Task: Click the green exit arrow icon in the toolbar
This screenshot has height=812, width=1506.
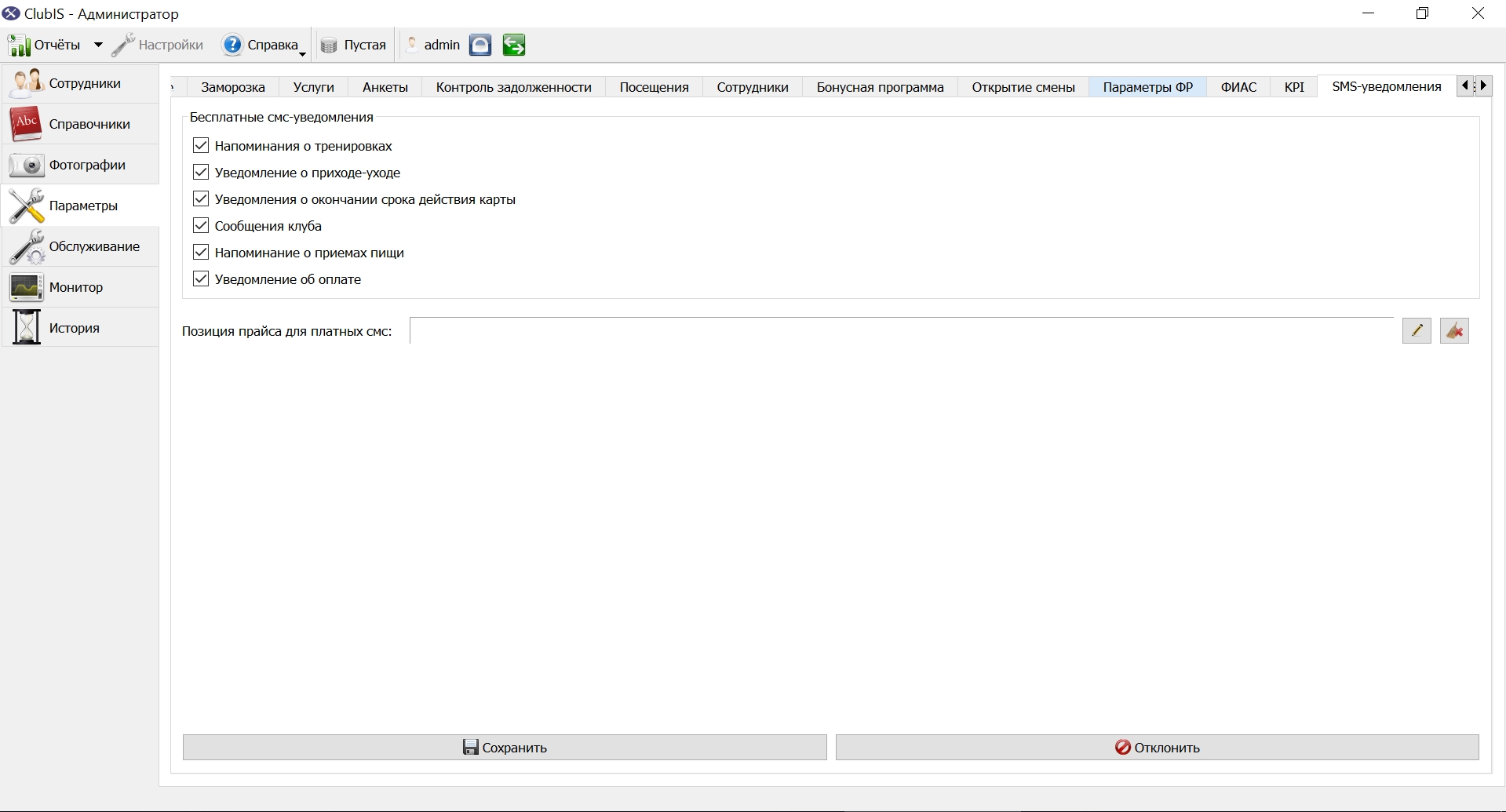Action: click(514, 46)
